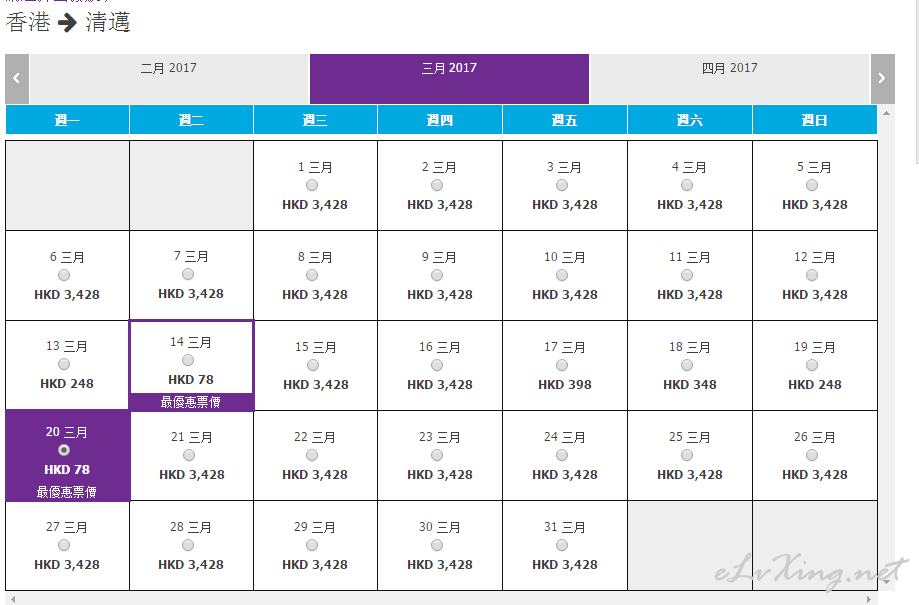
Task: Choose the 17 三月 HKD 398 fare radio
Action: point(562,365)
